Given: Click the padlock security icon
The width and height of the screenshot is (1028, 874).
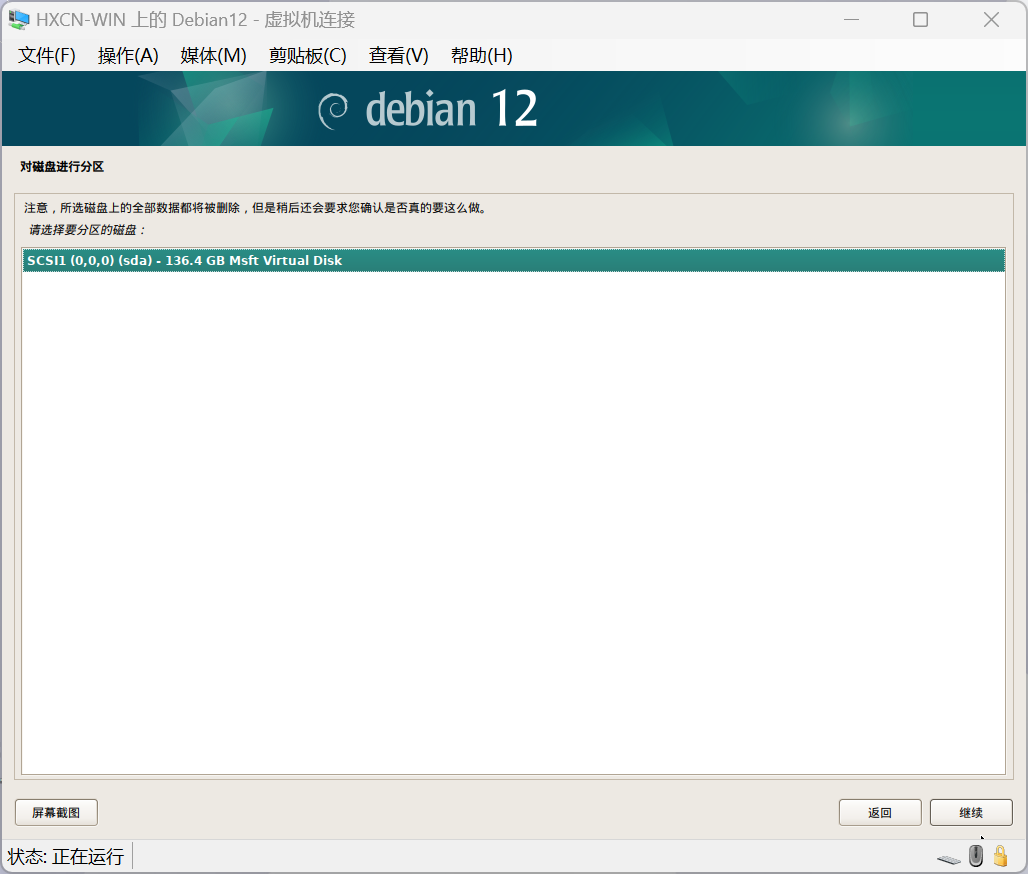Looking at the screenshot, I should point(1000,856).
